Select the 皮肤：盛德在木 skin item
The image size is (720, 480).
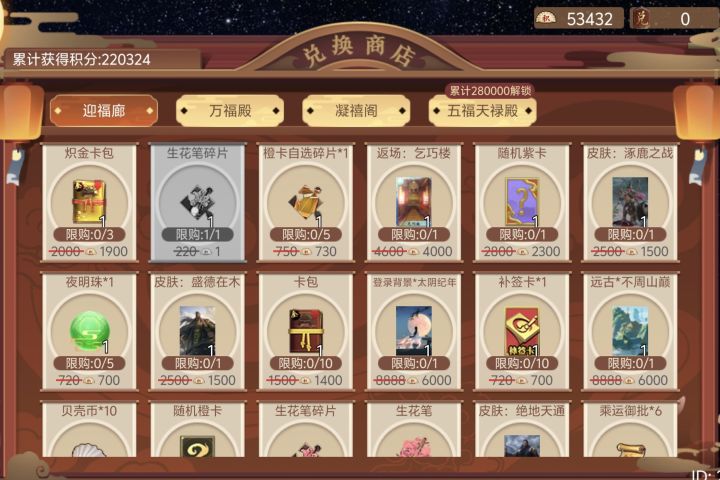click(x=197, y=332)
